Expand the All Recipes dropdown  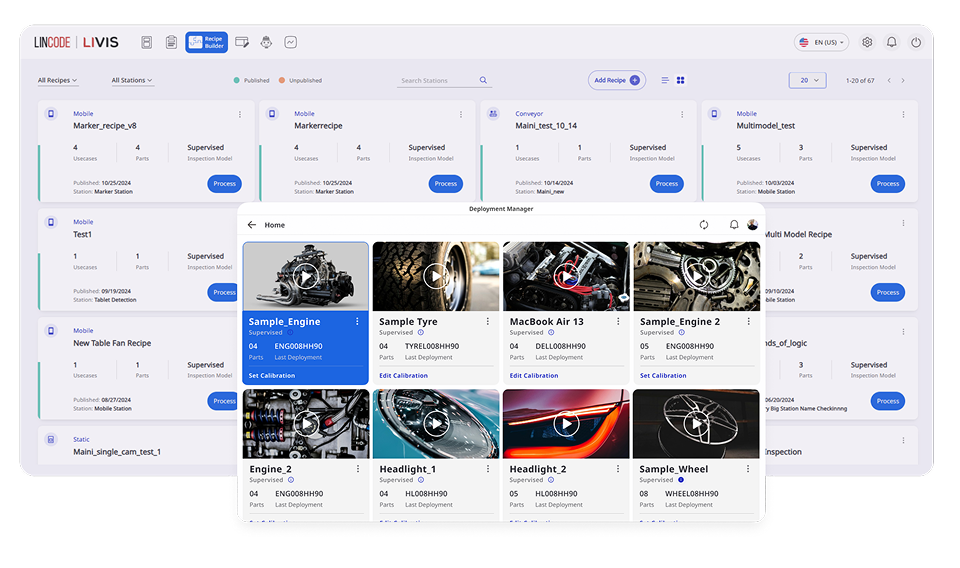(x=57, y=80)
